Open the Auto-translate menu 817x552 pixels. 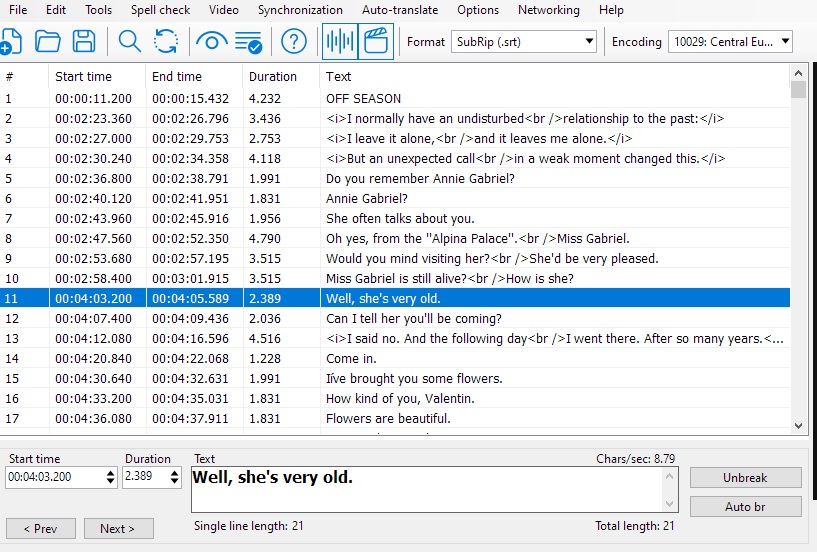(400, 10)
